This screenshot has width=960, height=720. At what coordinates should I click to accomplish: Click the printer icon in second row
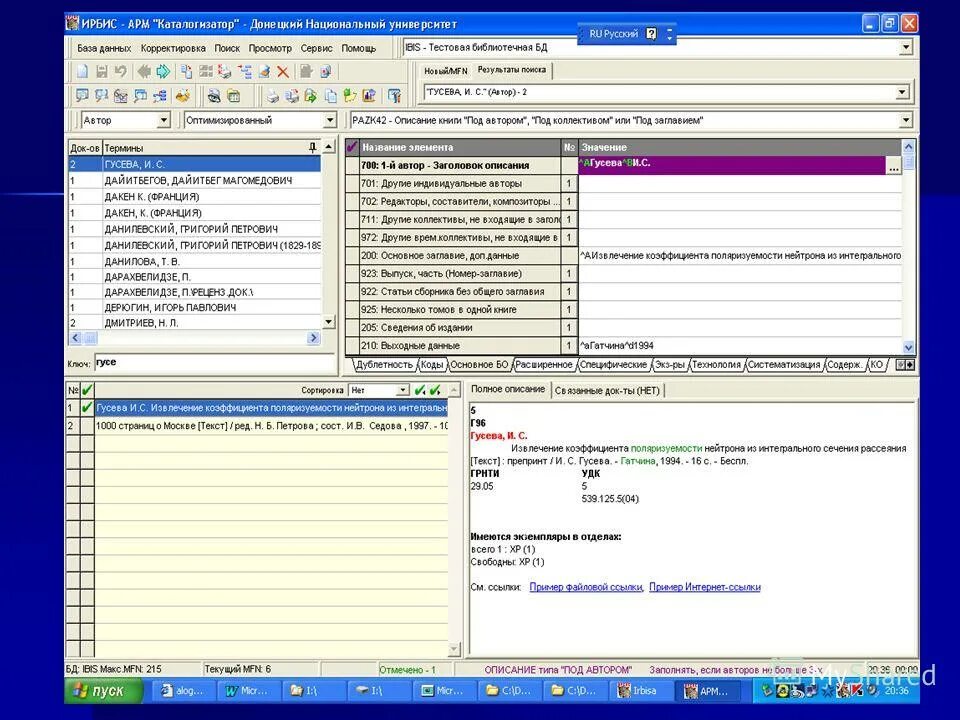[272, 96]
